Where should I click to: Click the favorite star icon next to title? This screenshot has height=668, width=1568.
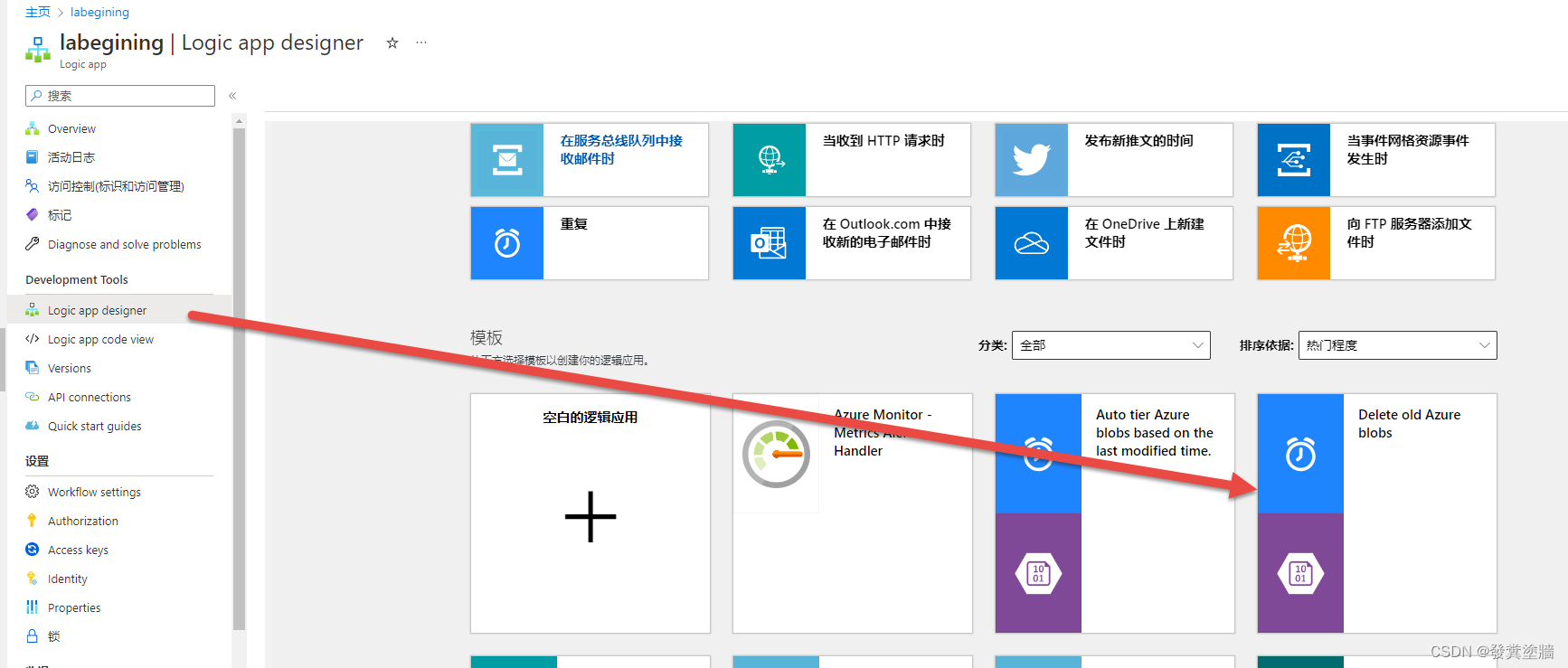pyautogui.click(x=392, y=42)
